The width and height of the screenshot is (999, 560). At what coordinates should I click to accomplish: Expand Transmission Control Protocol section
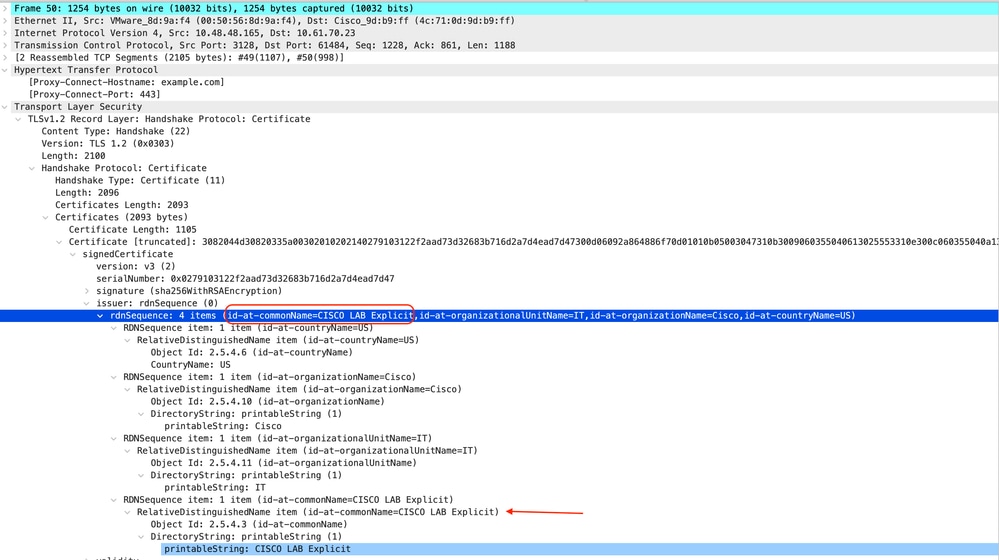5,45
